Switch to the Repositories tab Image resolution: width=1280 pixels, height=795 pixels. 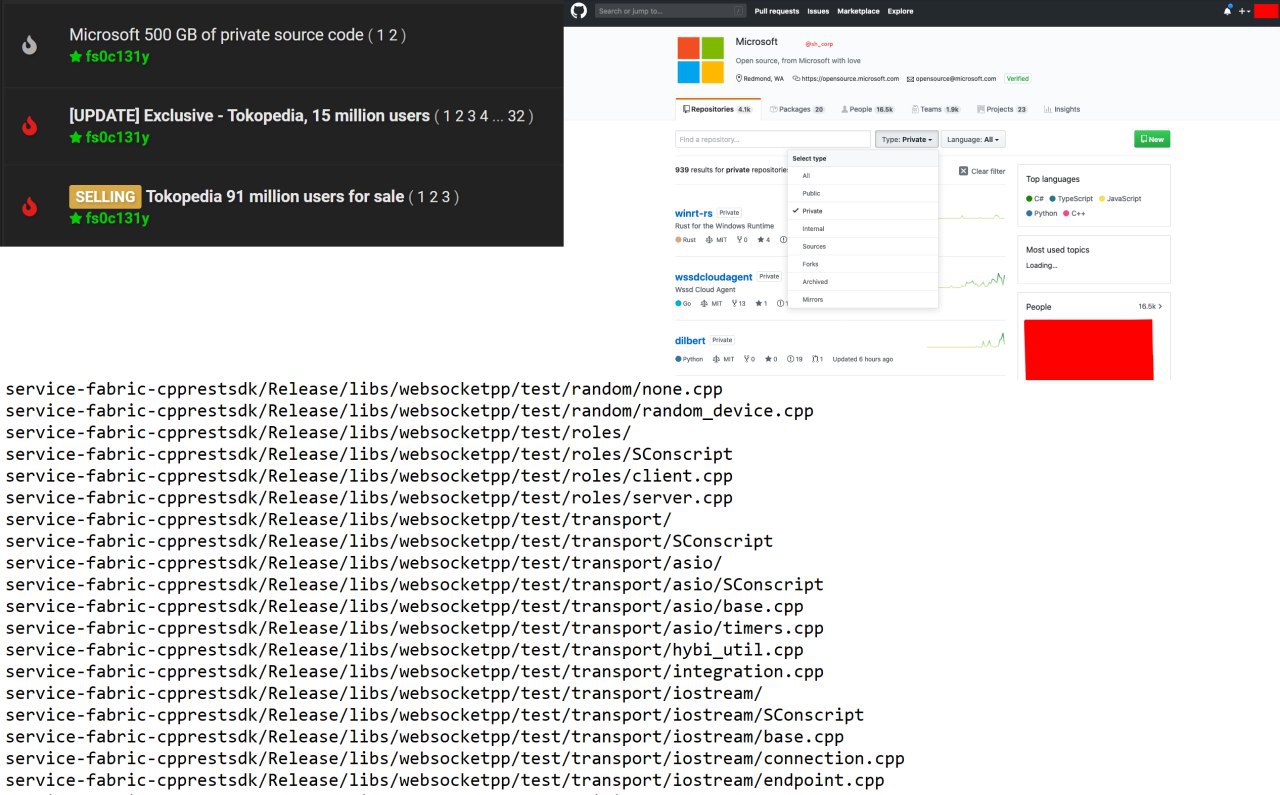717,109
